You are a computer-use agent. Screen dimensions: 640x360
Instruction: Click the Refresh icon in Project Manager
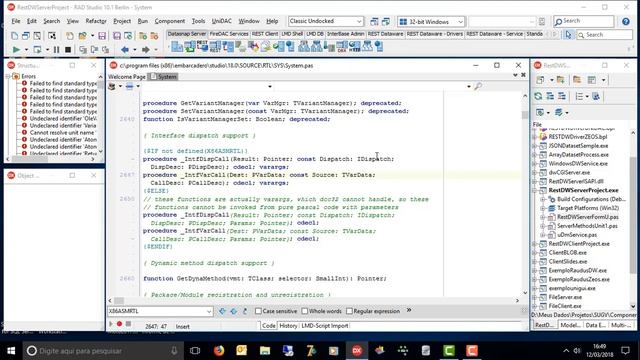(x=538, y=96)
